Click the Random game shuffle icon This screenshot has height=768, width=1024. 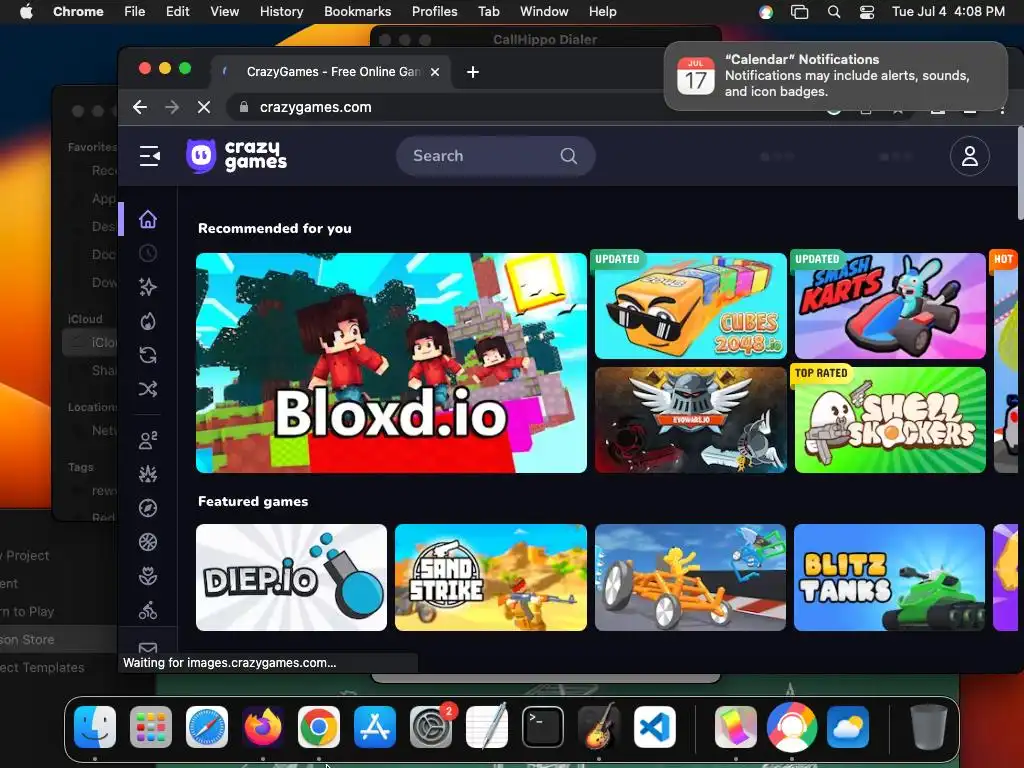coord(148,389)
